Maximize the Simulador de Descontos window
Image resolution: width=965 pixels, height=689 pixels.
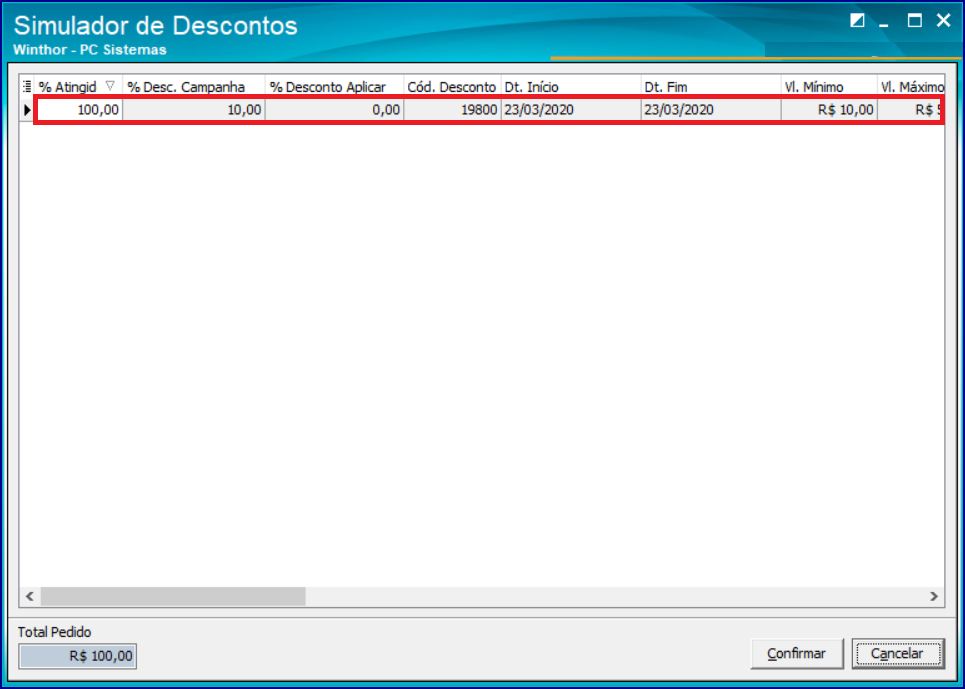(x=915, y=21)
